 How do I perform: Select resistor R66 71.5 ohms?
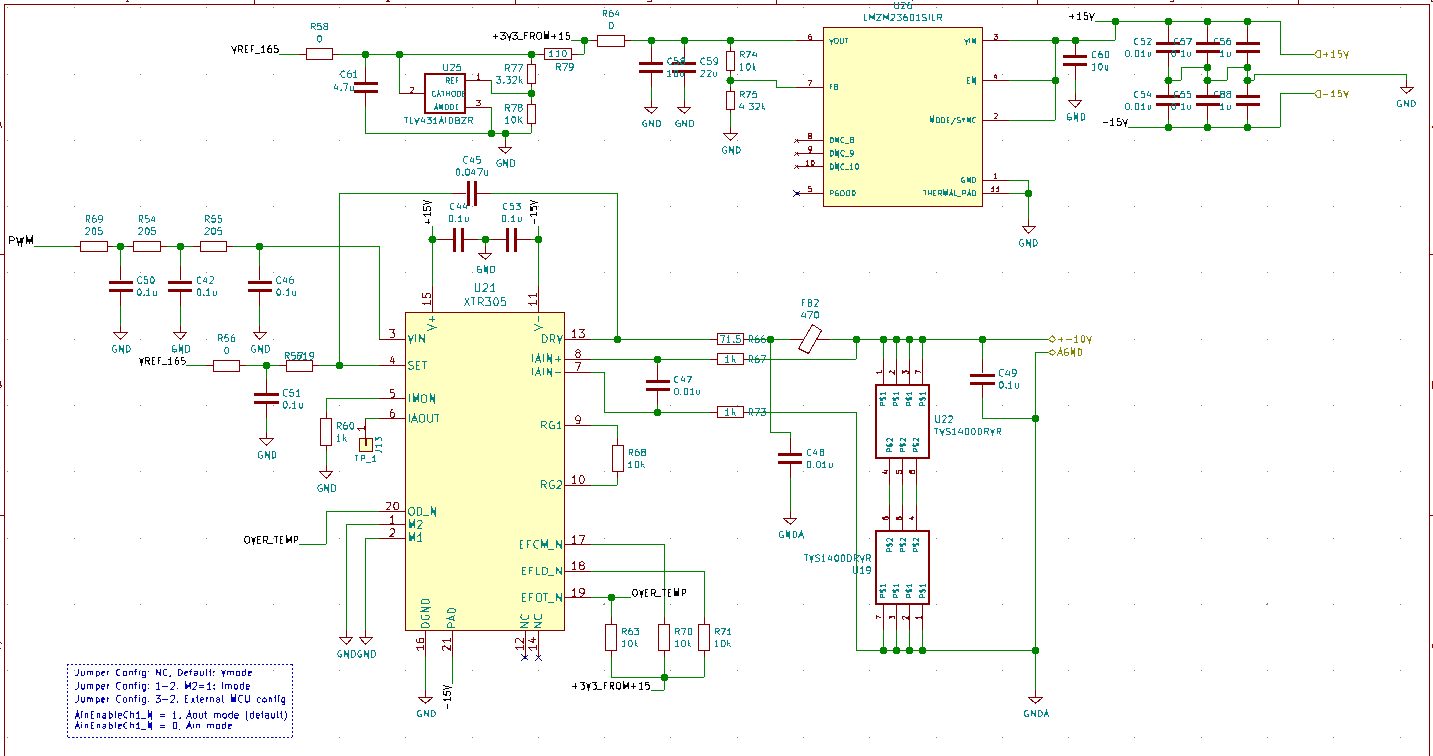tap(730, 340)
